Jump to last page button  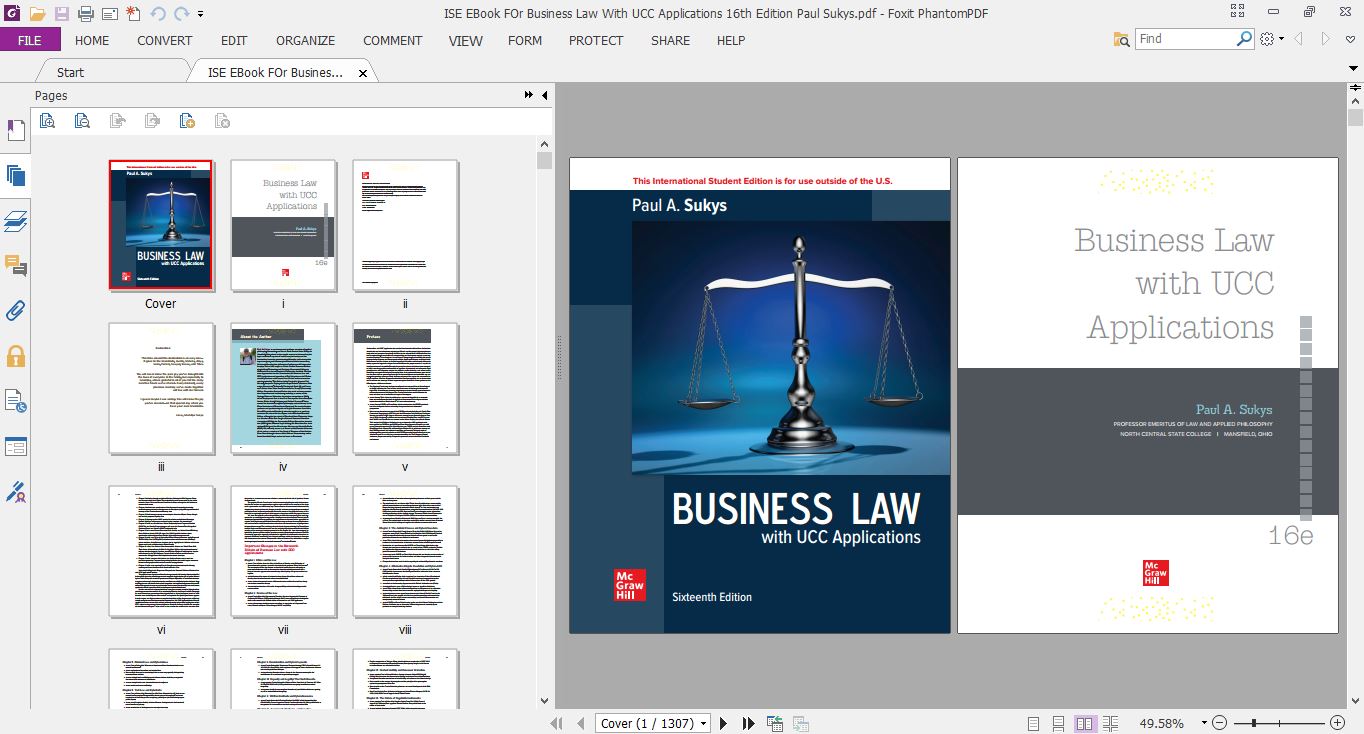[x=748, y=723]
